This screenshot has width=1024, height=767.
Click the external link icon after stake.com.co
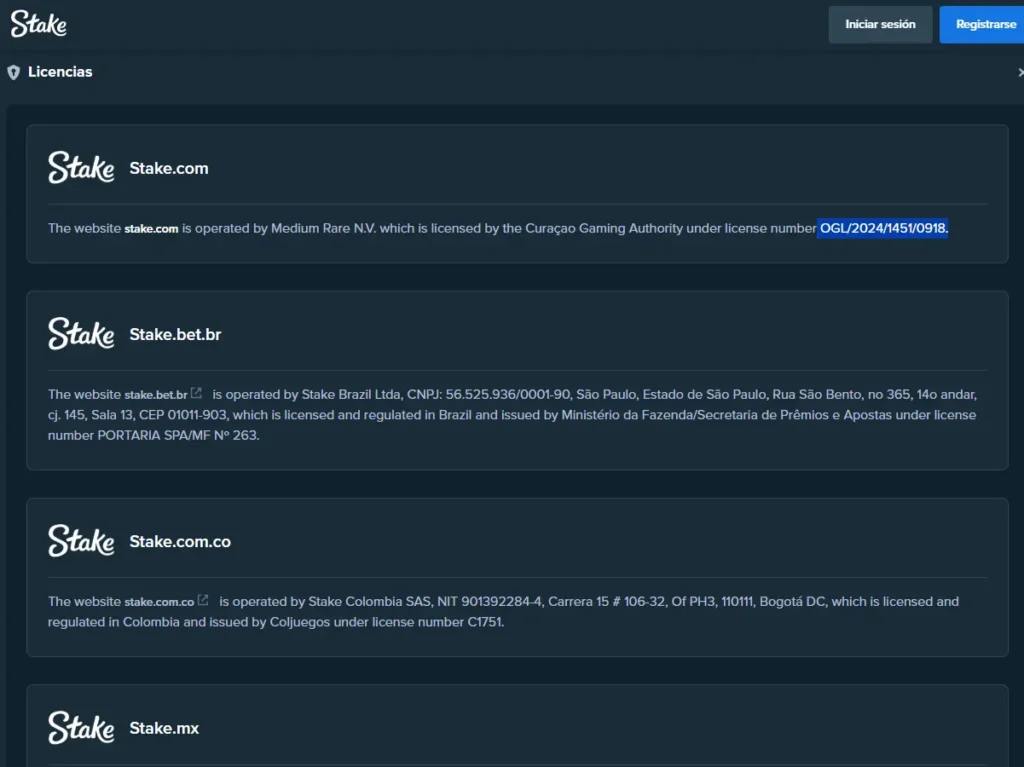203,600
